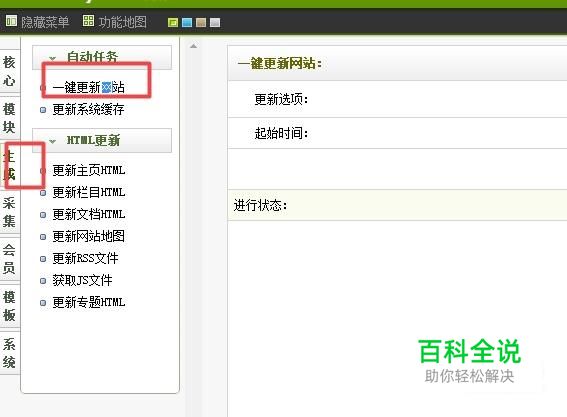Collapse the HTML更新 section arrow
This screenshot has height=417, width=567.
pos(53,141)
